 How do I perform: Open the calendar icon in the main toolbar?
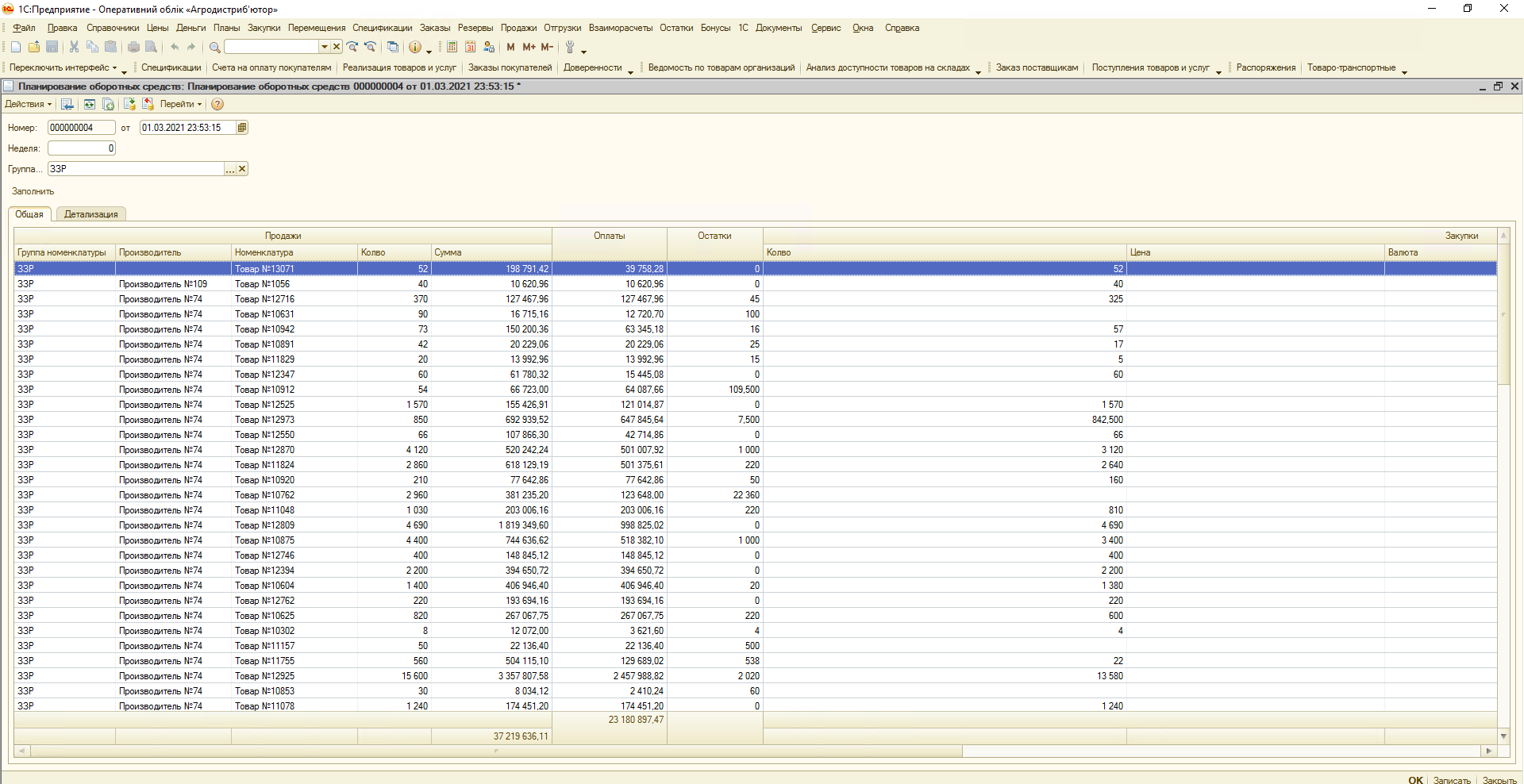point(470,48)
